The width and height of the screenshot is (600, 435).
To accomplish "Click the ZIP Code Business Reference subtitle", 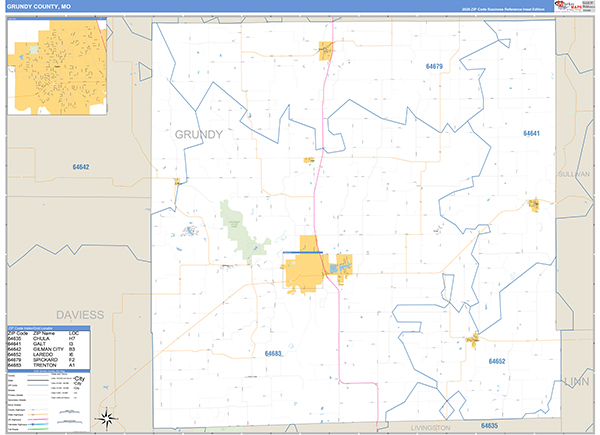I will click(503, 9).
